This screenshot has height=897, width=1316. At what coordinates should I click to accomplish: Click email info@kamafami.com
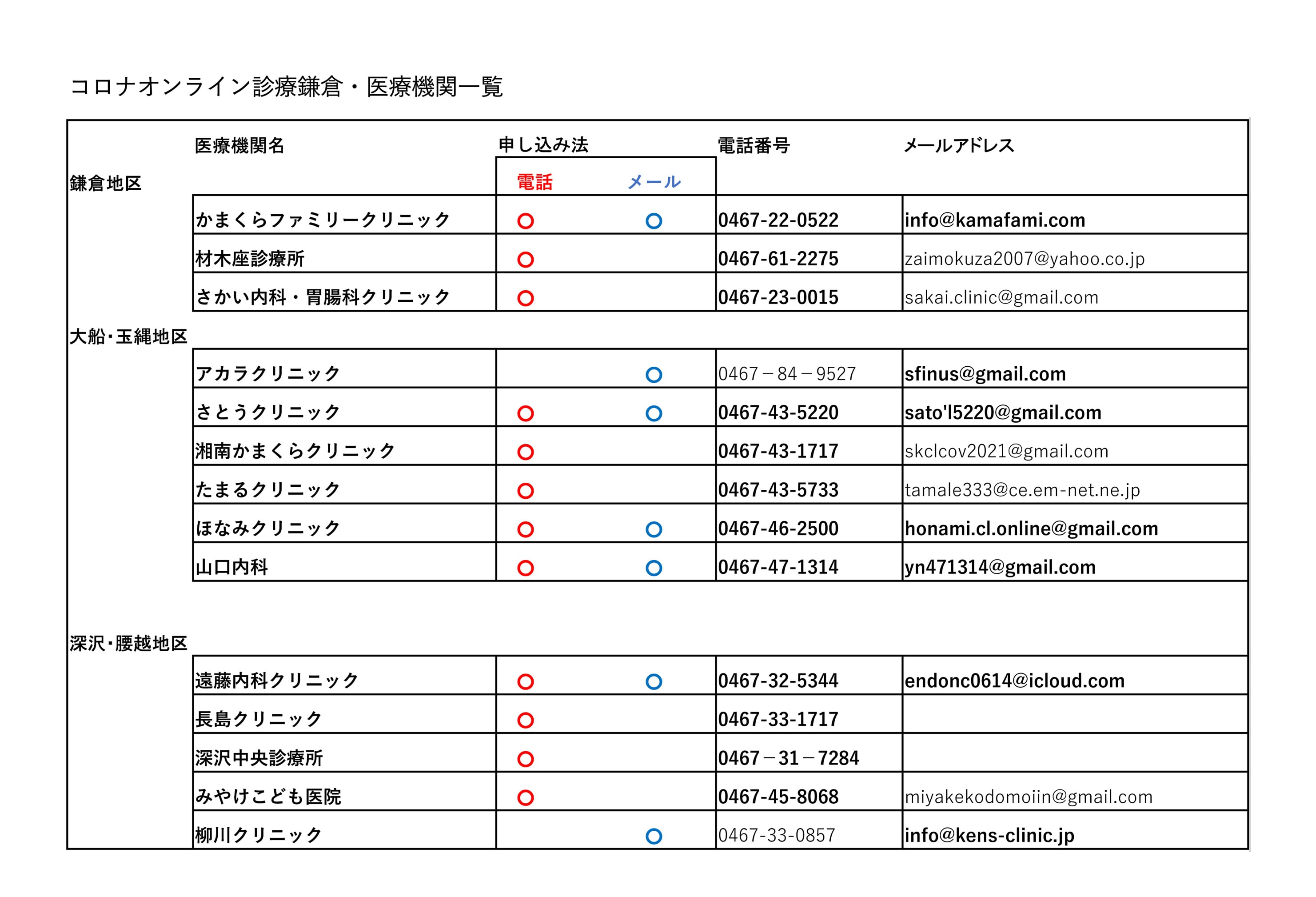click(994, 220)
